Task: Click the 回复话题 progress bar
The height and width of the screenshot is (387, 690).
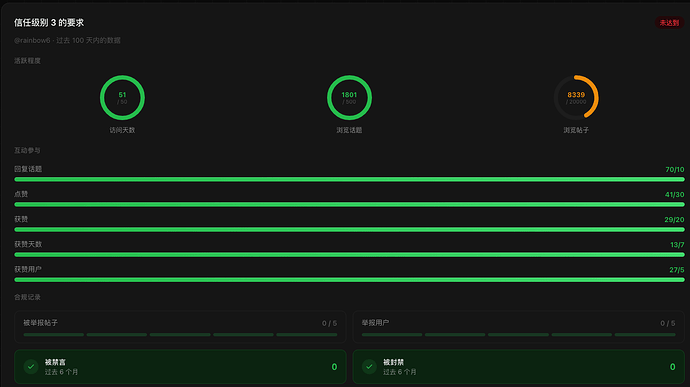Action: tap(349, 179)
